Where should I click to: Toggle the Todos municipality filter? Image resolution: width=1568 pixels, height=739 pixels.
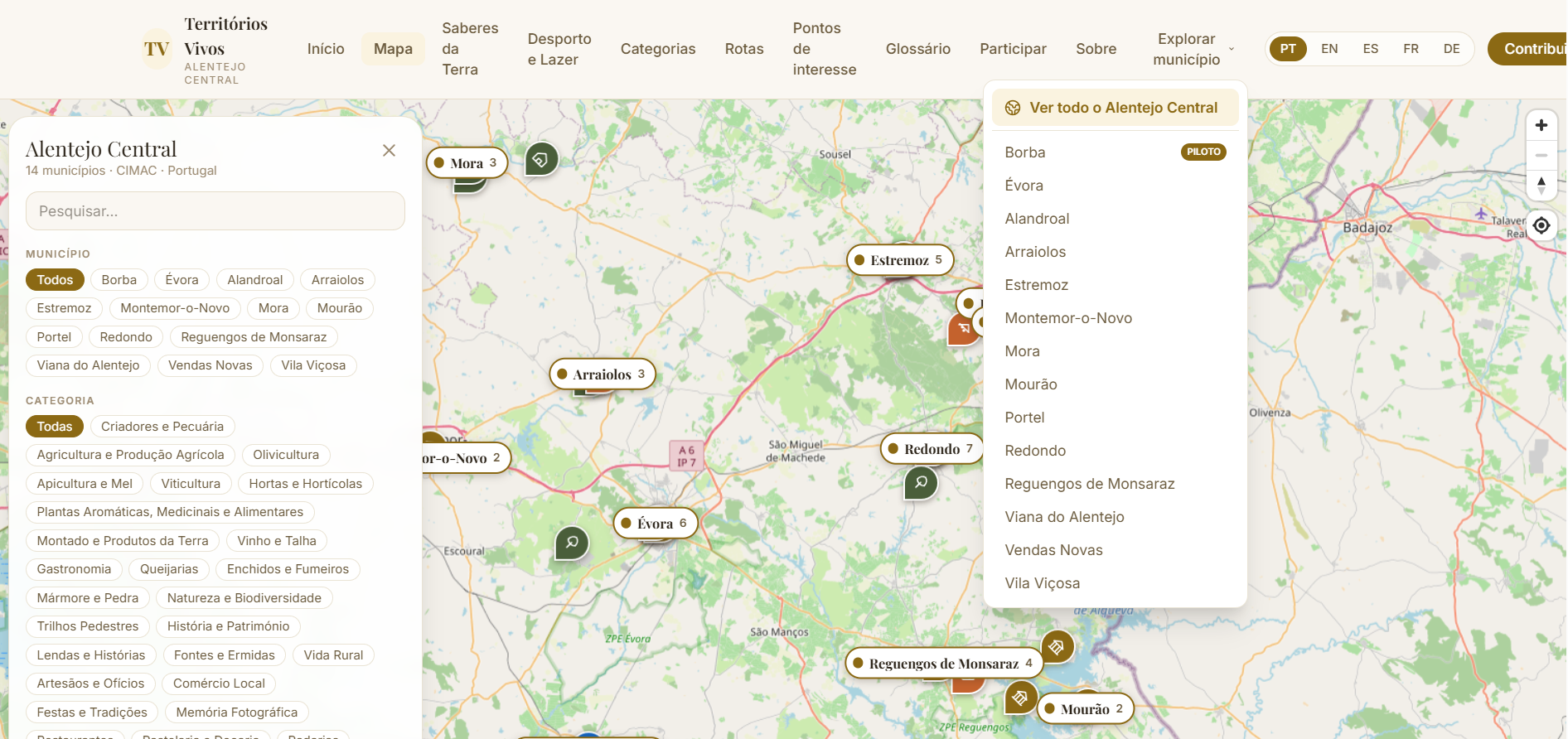(x=55, y=280)
